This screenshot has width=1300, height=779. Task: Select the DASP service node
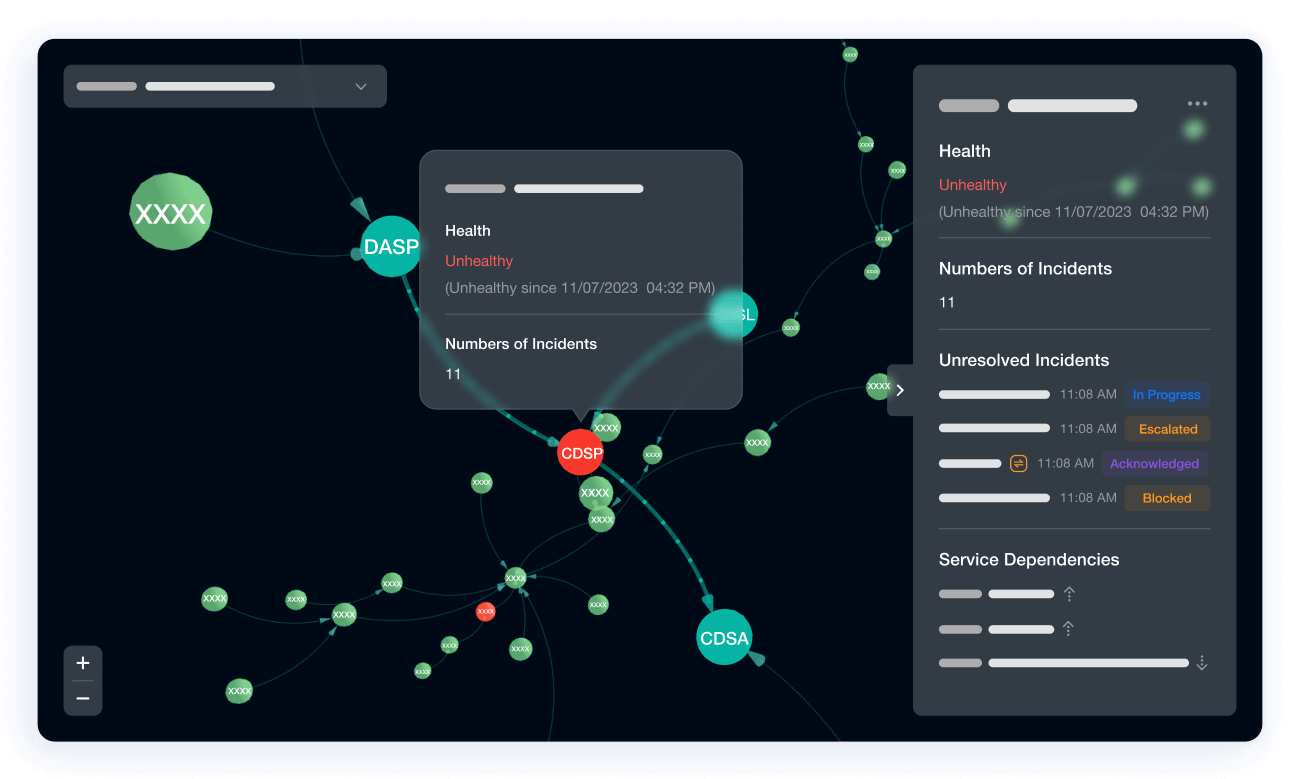pyautogui.click(x=391, y=247)
